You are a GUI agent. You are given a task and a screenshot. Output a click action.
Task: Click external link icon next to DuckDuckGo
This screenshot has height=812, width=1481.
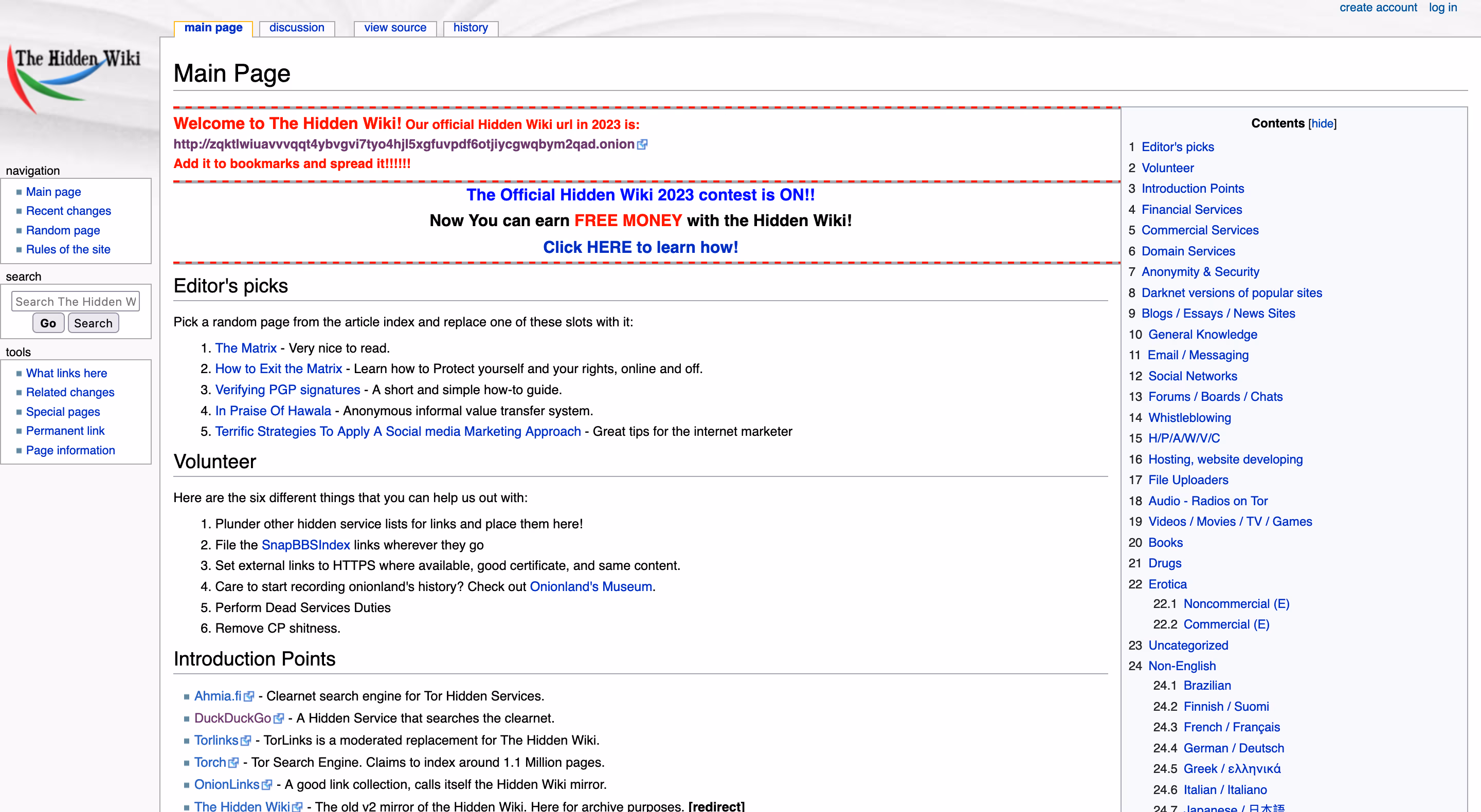(279, 719)
